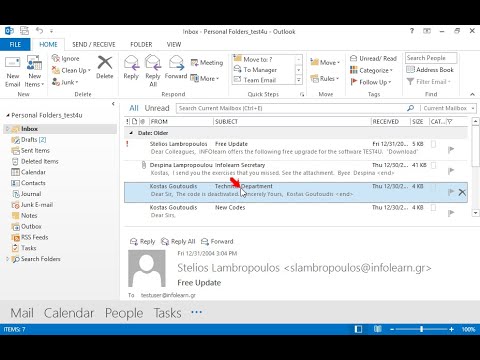480x360 pixels.
Task: Open the Categorize dropdown
Action: point(371,70)
